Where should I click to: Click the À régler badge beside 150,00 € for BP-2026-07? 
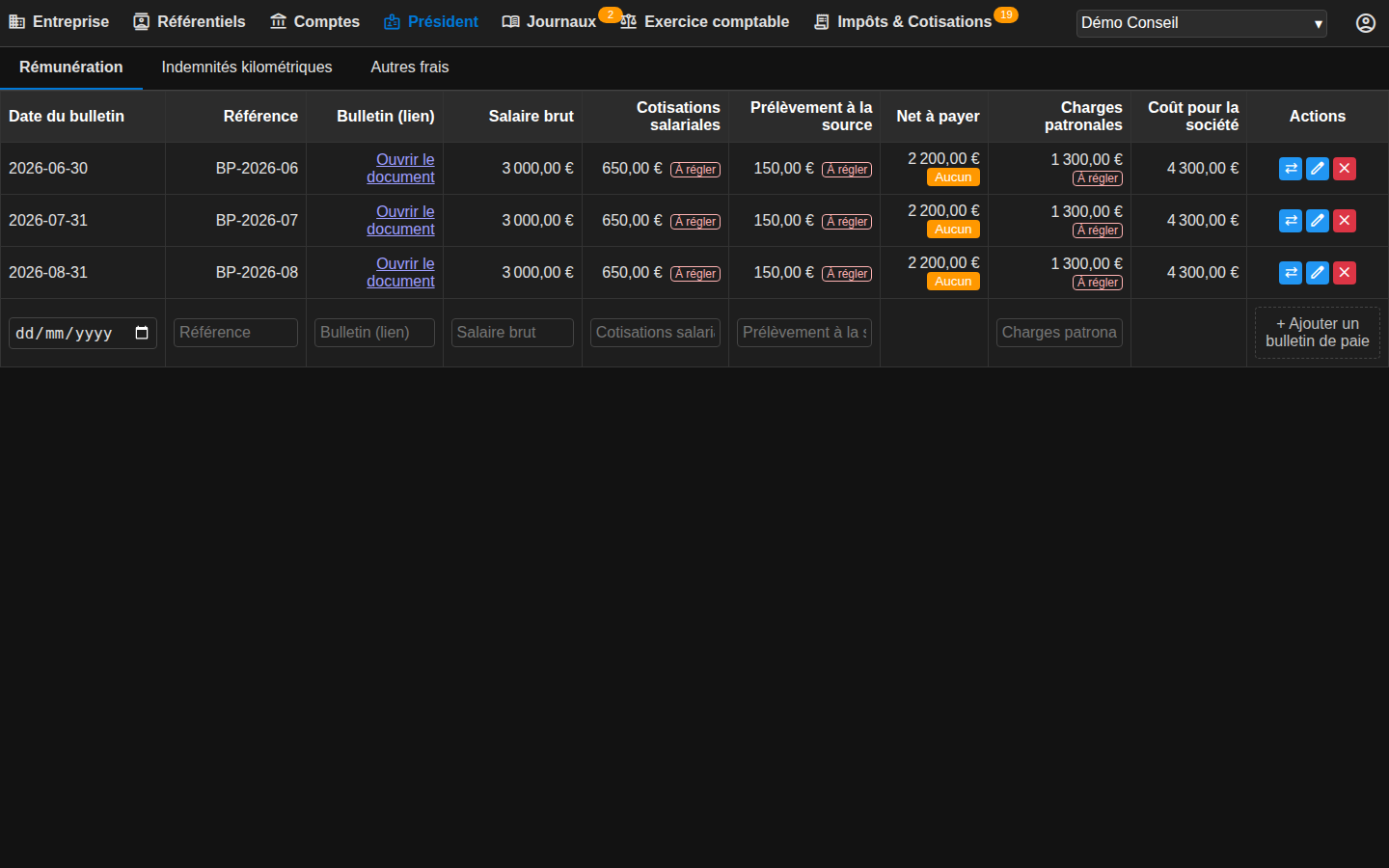pyautogui.click(x=847, y=222)
